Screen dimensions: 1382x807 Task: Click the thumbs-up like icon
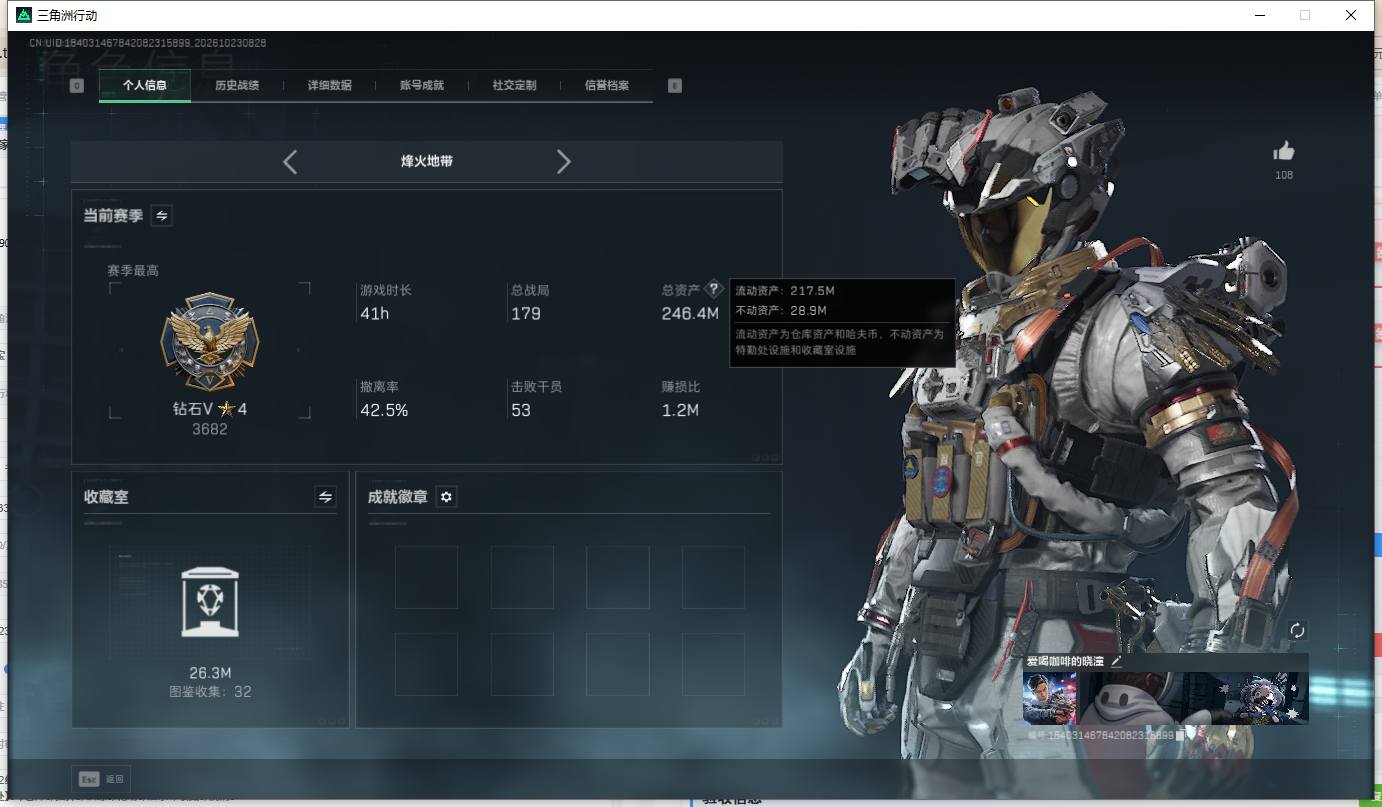1284,151
